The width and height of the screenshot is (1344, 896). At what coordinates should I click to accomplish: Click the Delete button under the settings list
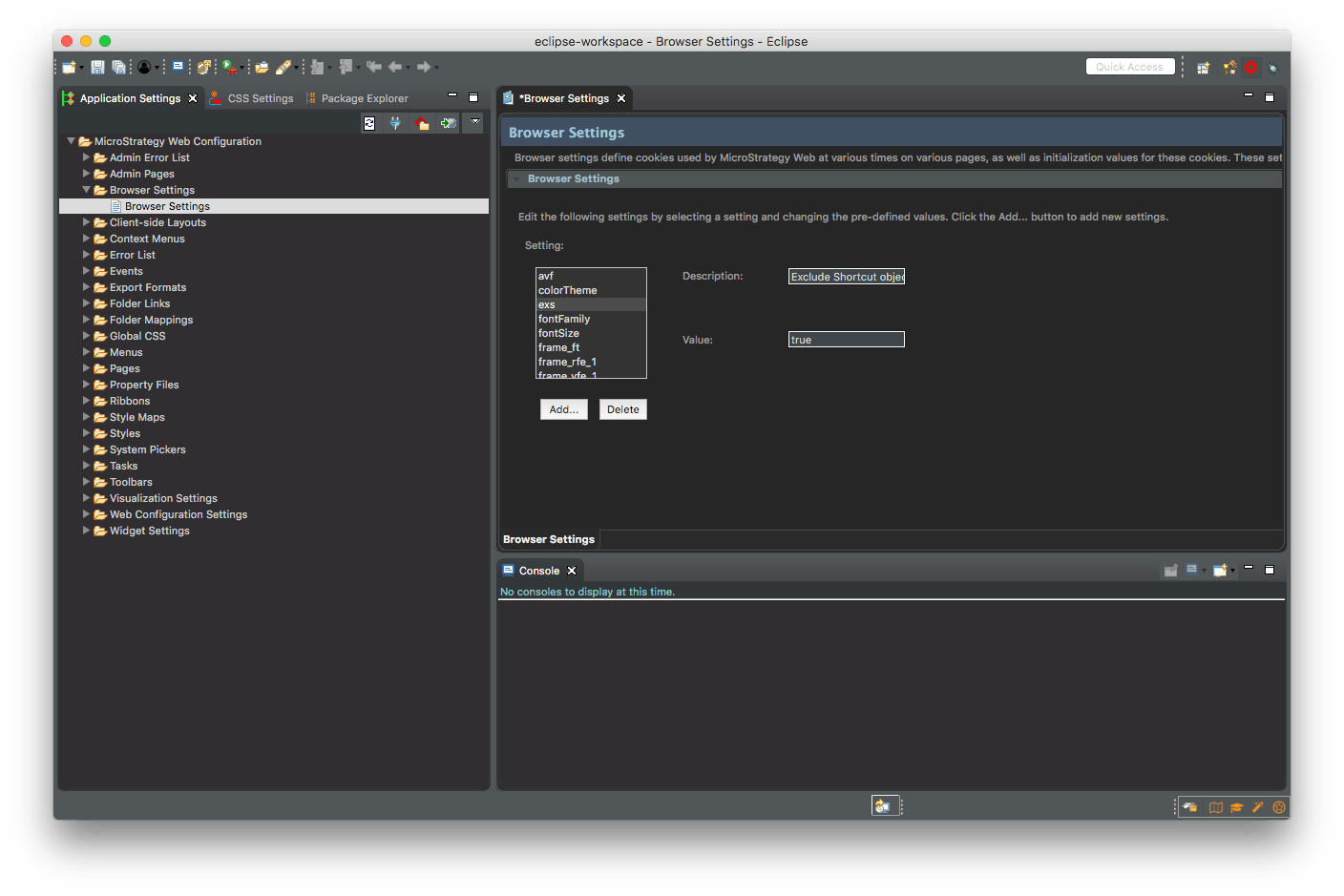click(623, 409)
